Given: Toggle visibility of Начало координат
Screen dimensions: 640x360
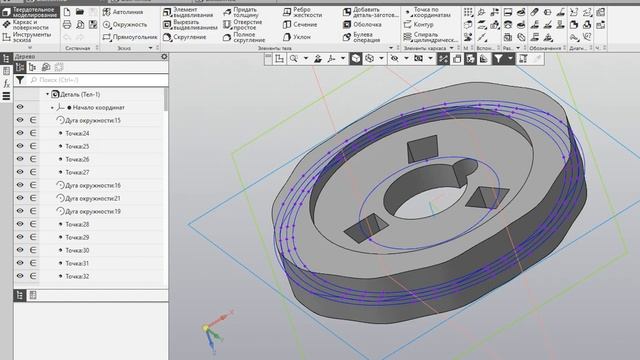Looking at the screenshot, I should (20, 107).
